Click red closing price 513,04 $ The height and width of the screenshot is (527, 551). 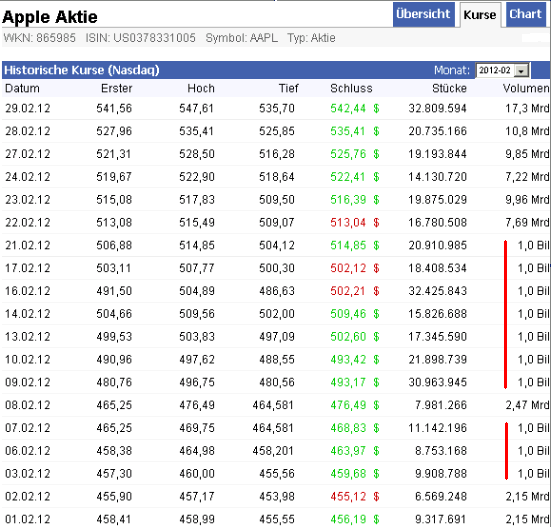(355, 222)
